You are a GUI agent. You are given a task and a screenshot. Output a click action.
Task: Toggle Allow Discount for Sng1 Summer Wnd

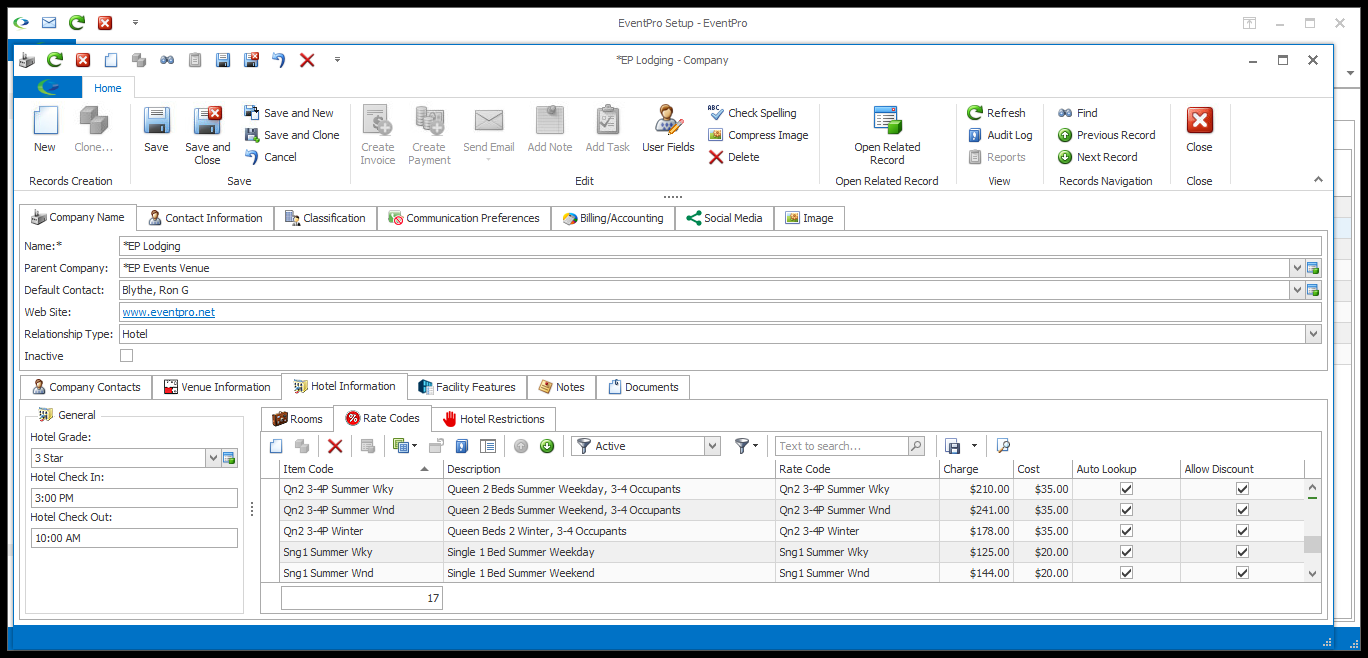tap(1242, 573)
